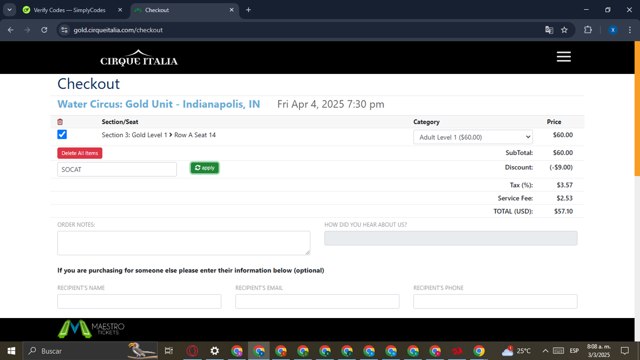
Task: Bookmark this page with star icon
Action: click(564, 30)
